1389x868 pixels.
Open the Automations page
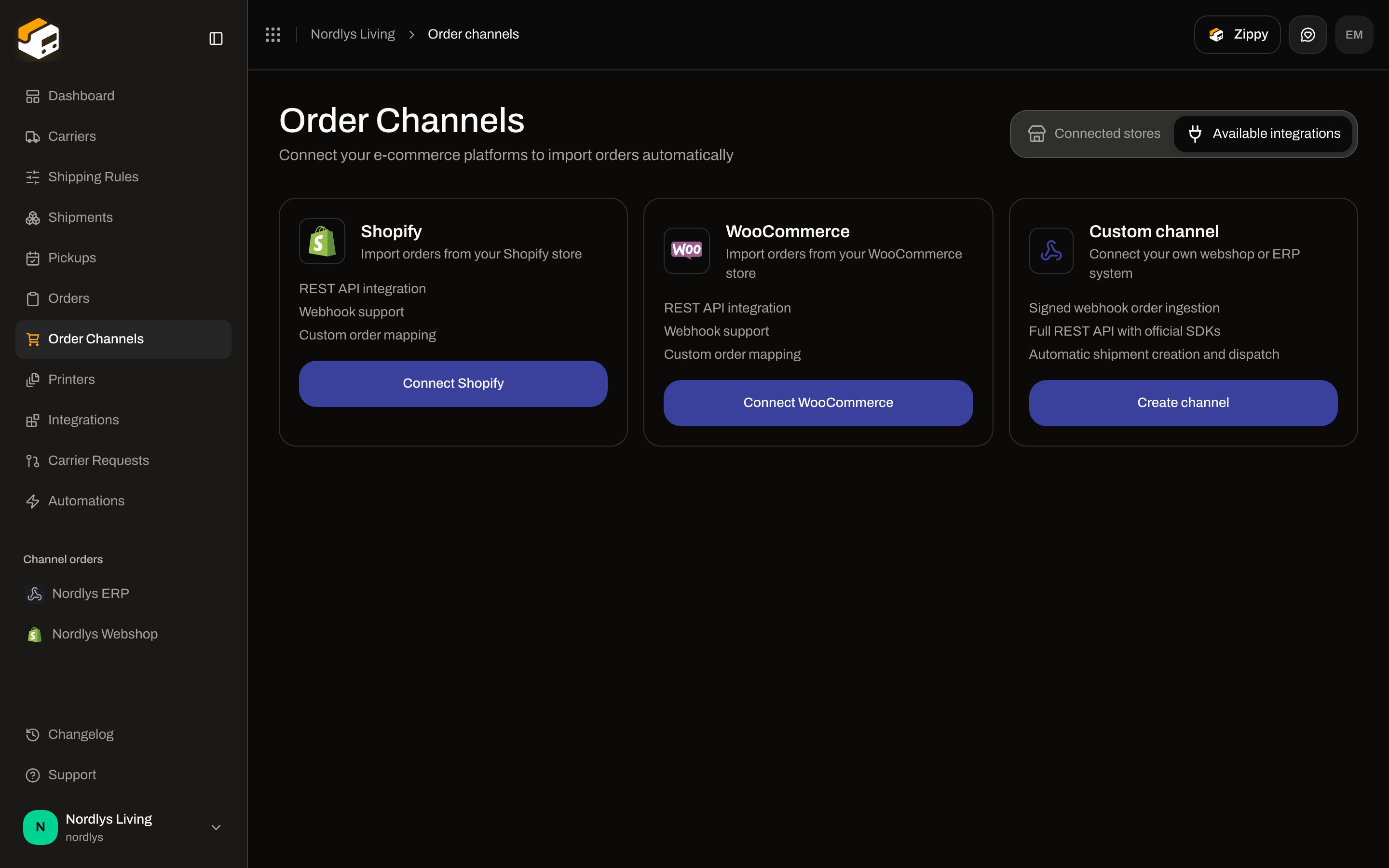click(123, 501)
